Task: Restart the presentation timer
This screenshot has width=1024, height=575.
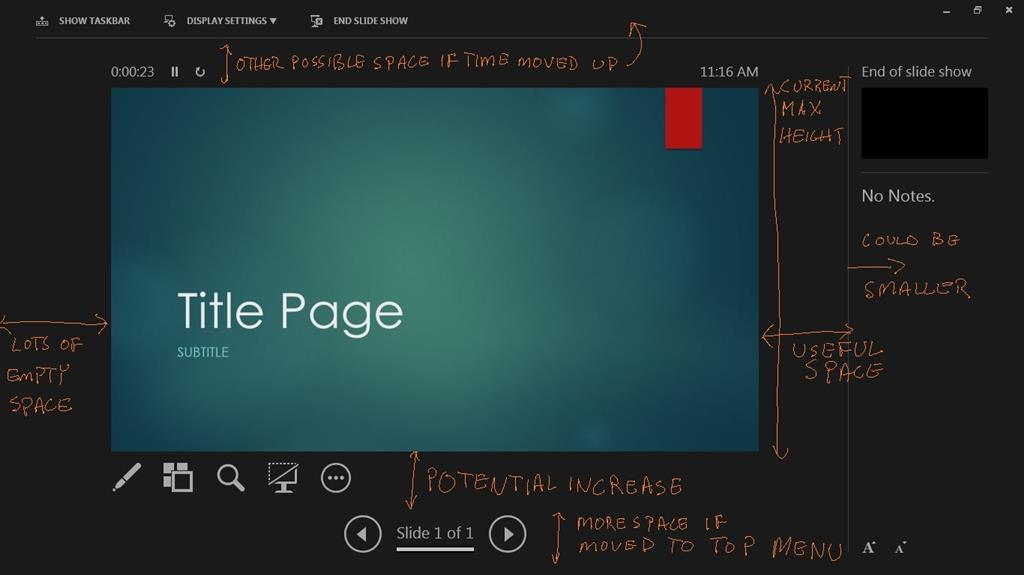Action: pos(200,72)
